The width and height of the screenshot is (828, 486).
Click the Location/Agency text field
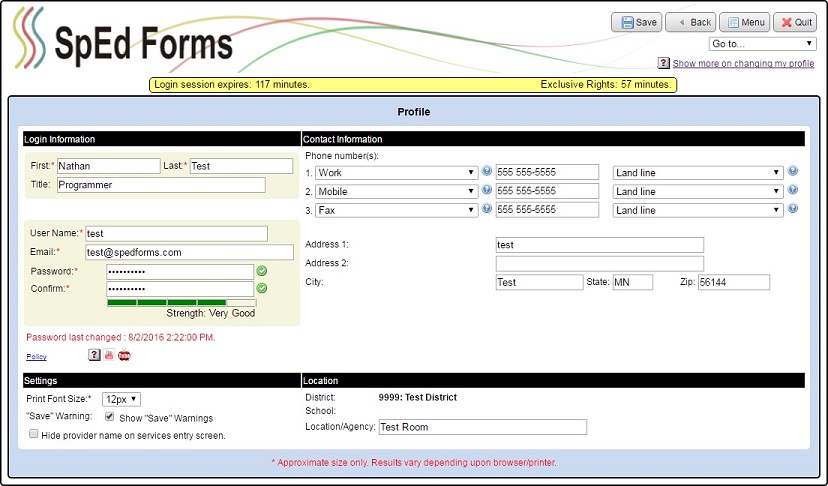(482, 427)
